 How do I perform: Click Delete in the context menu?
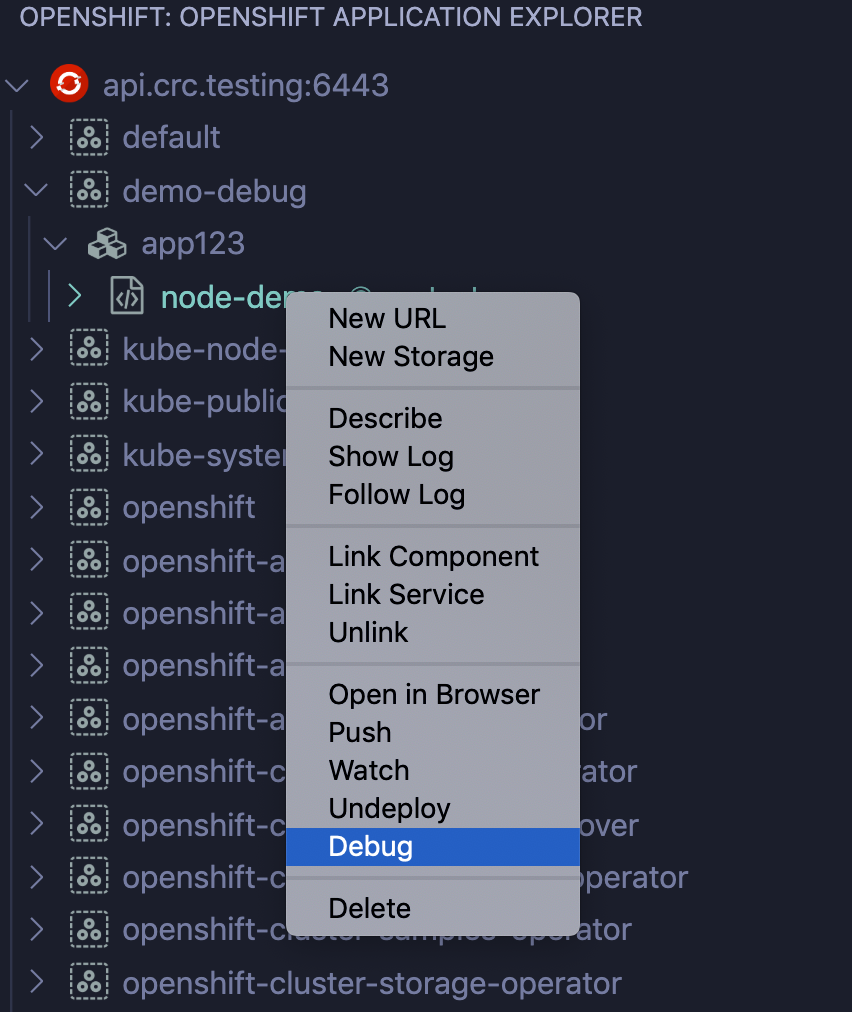pos(370,909)
